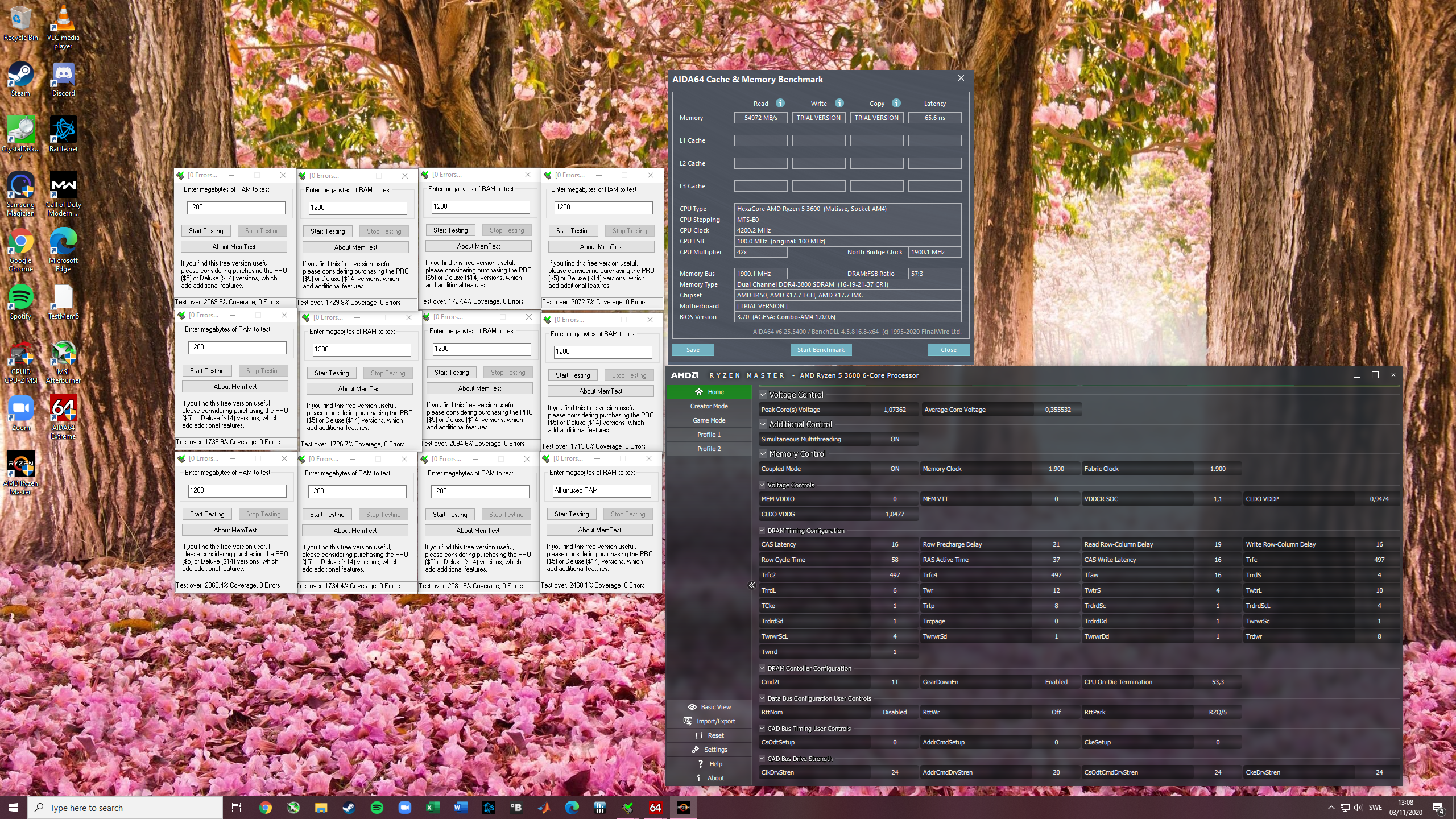Focus the All unused RAM input field
Image resolution: width=1456 pixels, height=819 pixels.
click(601, 491)
